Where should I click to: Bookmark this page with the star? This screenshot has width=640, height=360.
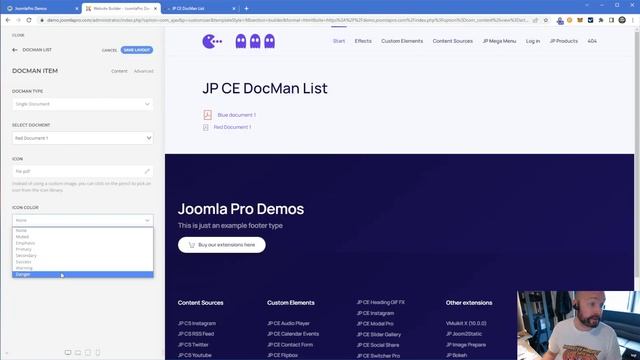point(546,20)
